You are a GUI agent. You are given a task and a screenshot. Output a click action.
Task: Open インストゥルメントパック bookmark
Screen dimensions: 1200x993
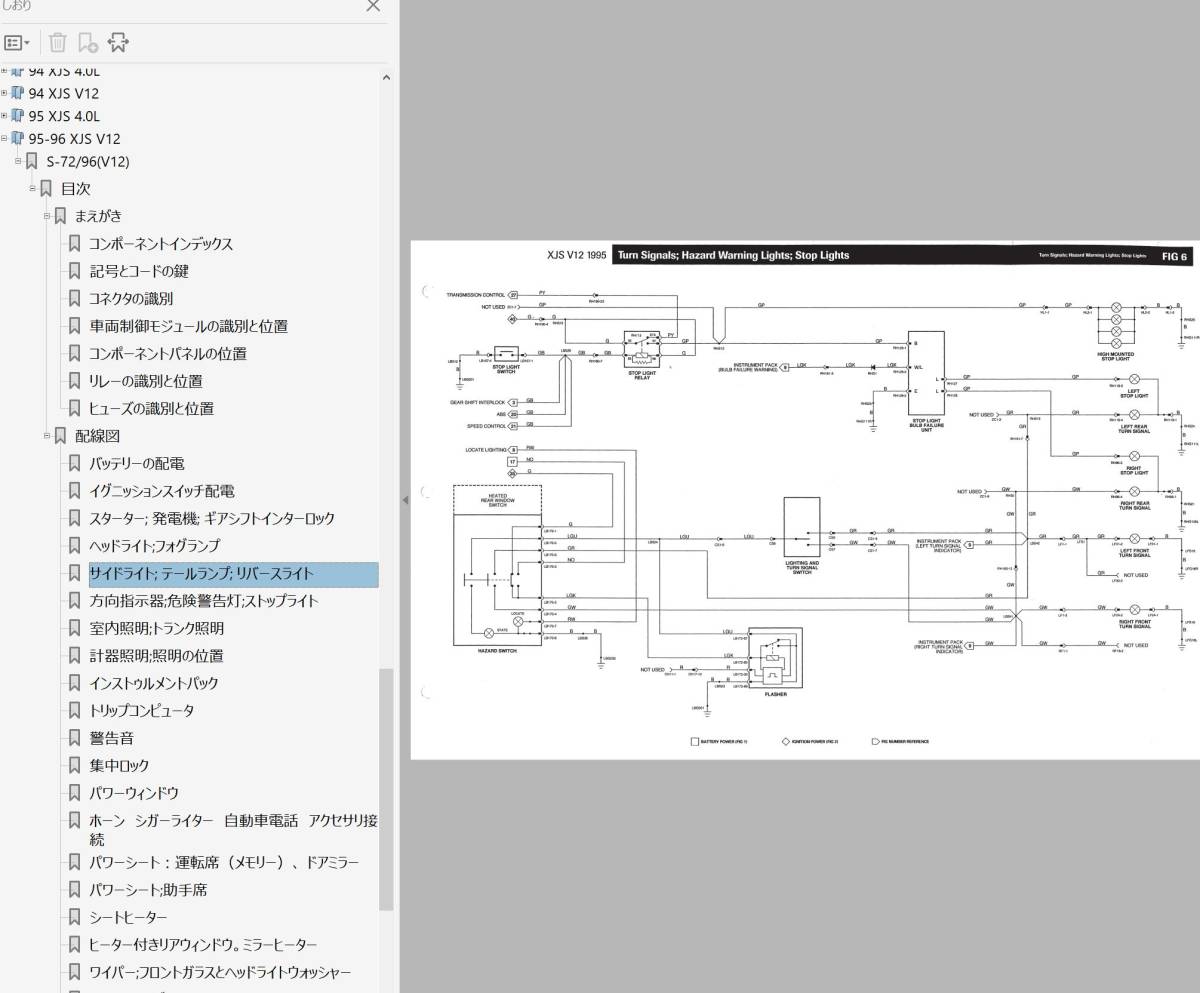click(153, 683)
